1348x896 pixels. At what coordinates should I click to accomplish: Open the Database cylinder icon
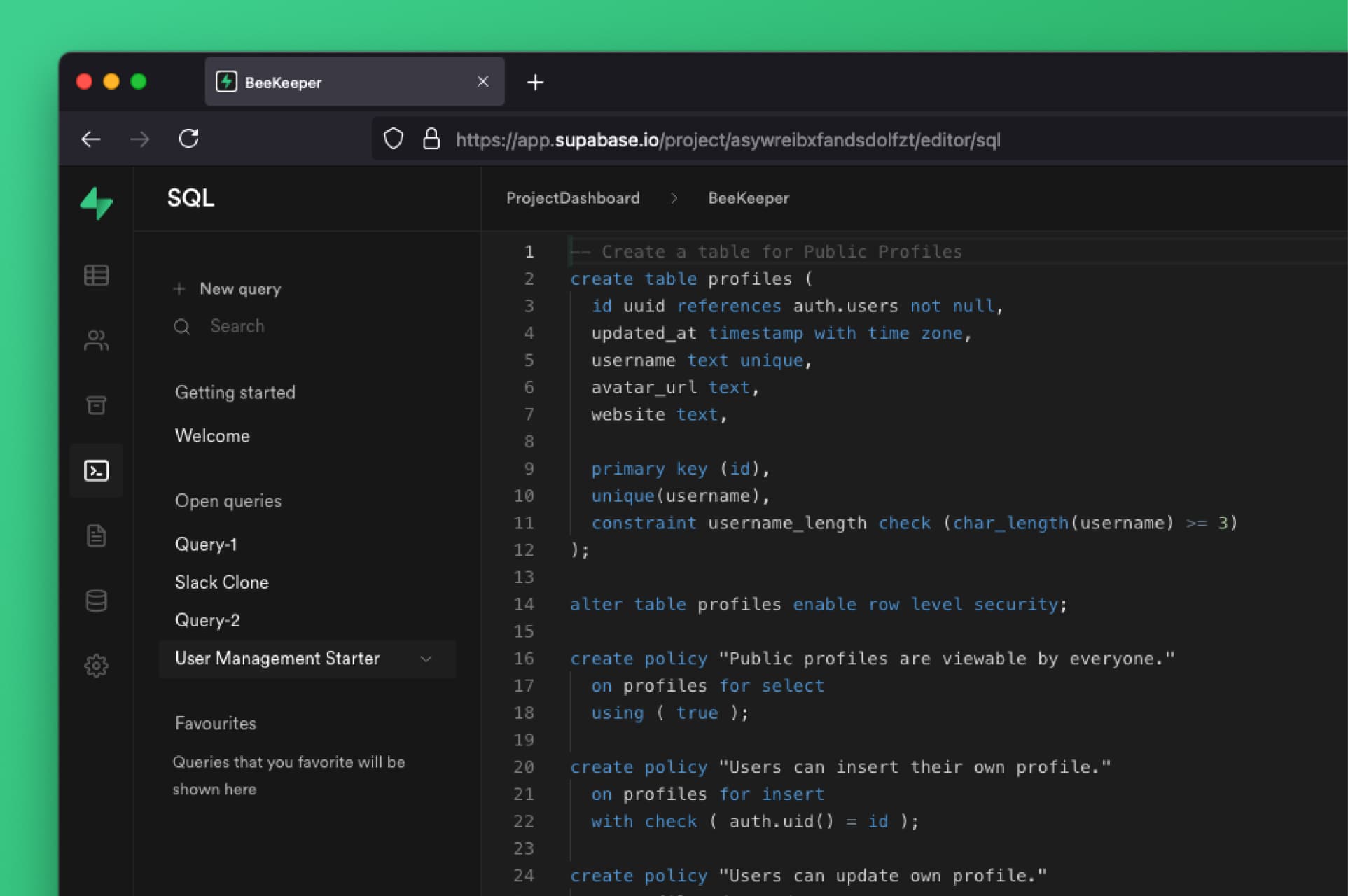[96, 601]
